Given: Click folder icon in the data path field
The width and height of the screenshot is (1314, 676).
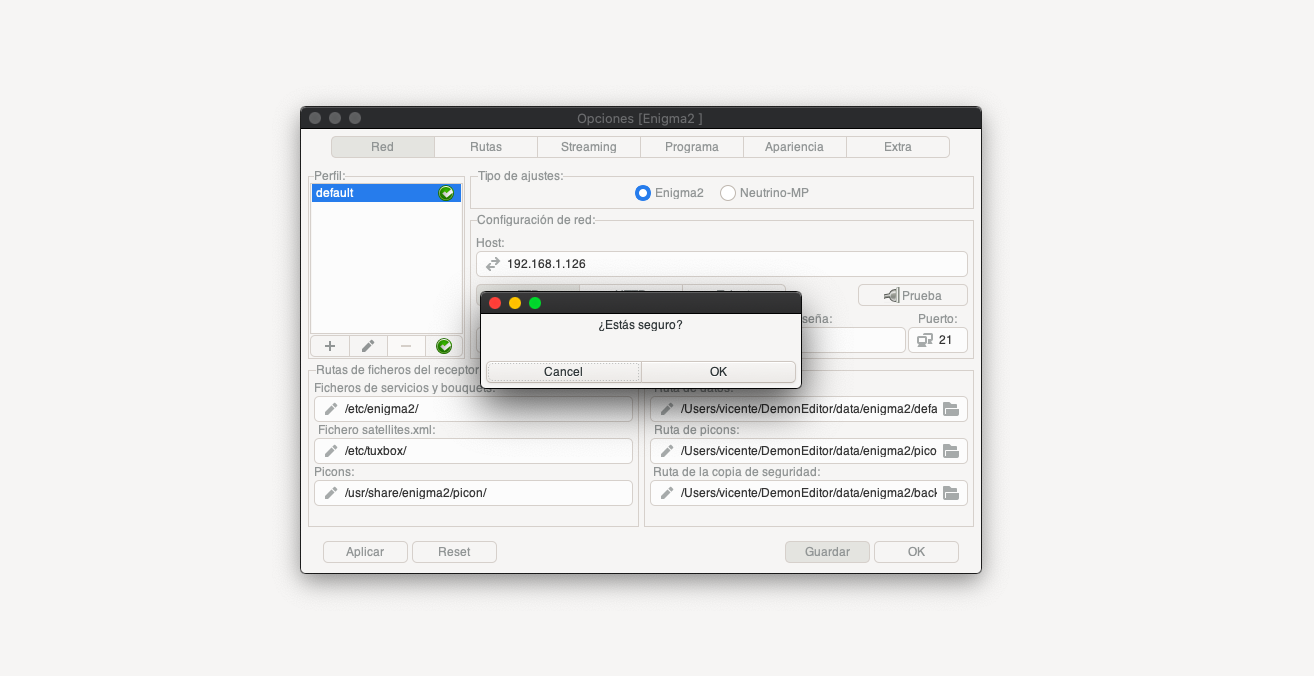Looking at the screenshot, I should click(951, 409).
